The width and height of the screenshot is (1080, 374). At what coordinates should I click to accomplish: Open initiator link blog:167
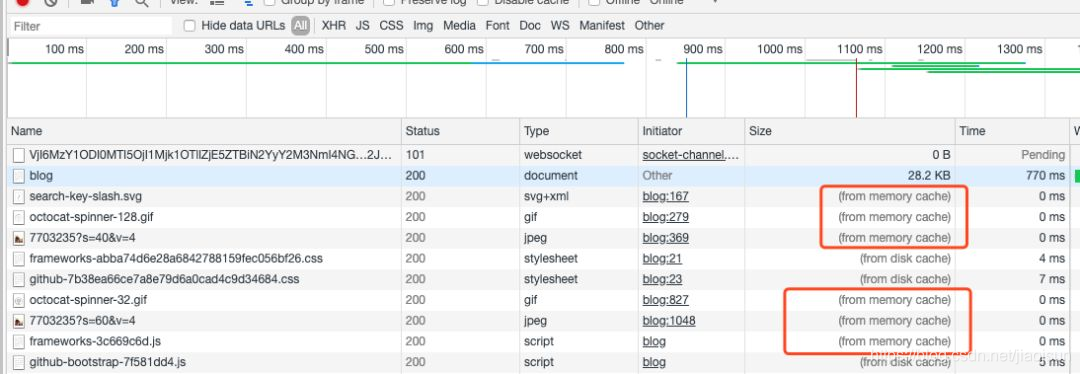coord(665,196)
